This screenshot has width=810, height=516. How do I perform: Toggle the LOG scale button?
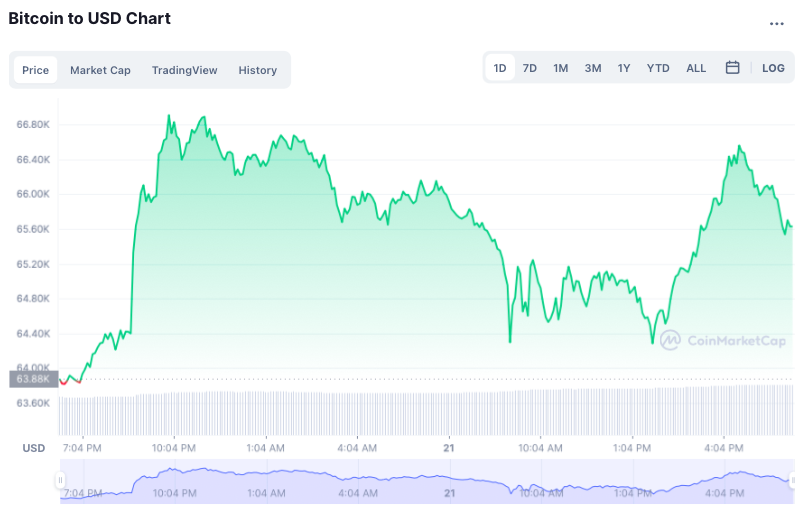click(x=773, y=68)
